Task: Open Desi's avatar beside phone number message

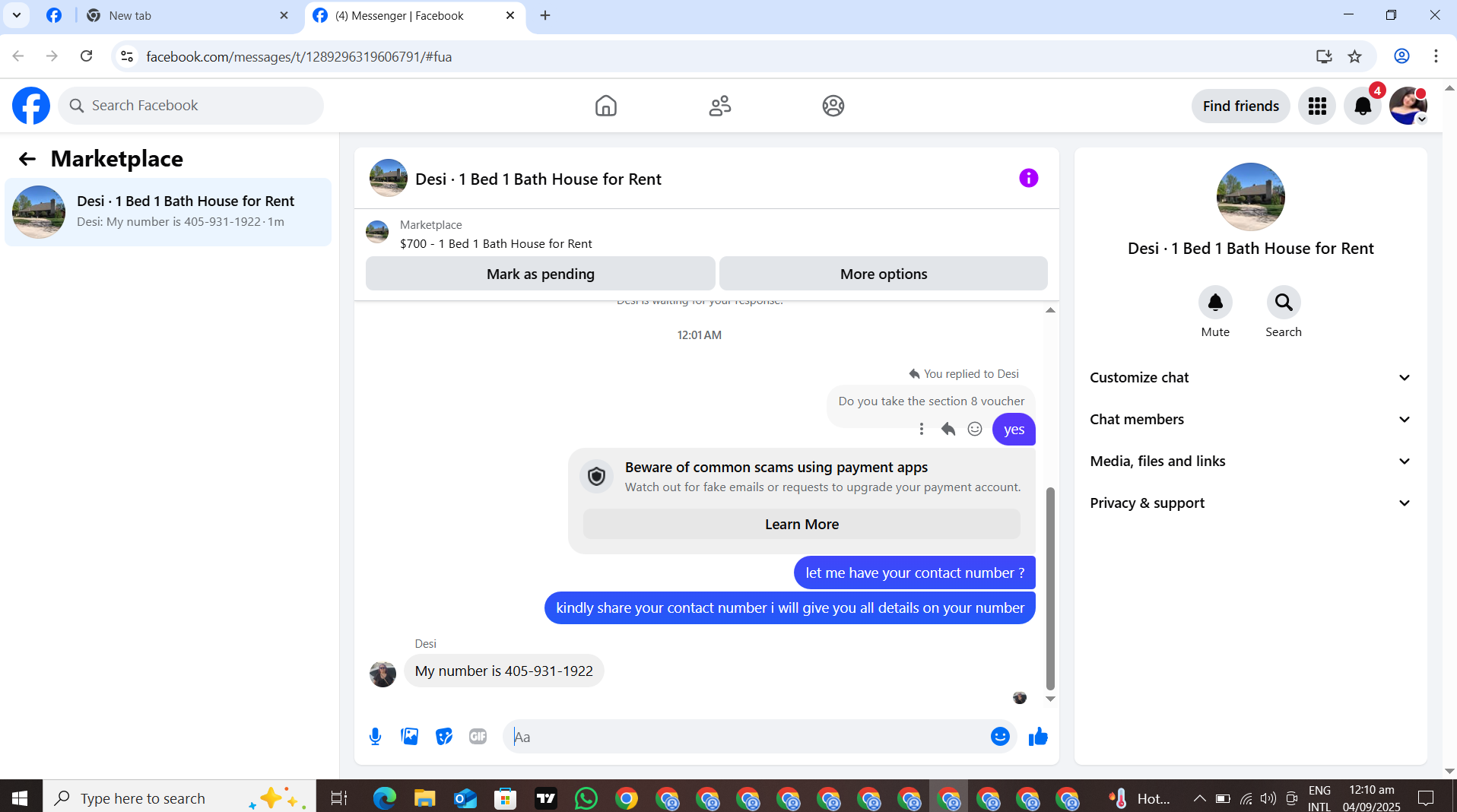Action: point(383,674)
